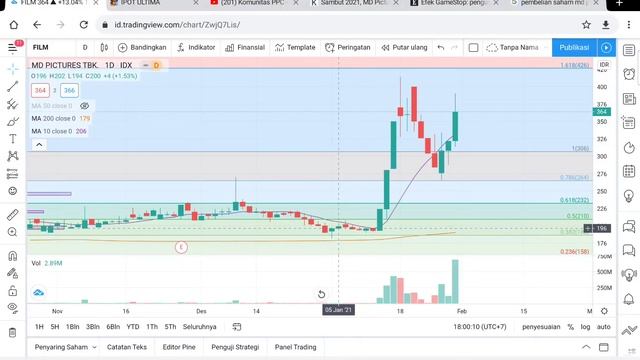Toggle visibility of MA 50 indicator
This screenshot has width=640, height=360.
[84, 106]
